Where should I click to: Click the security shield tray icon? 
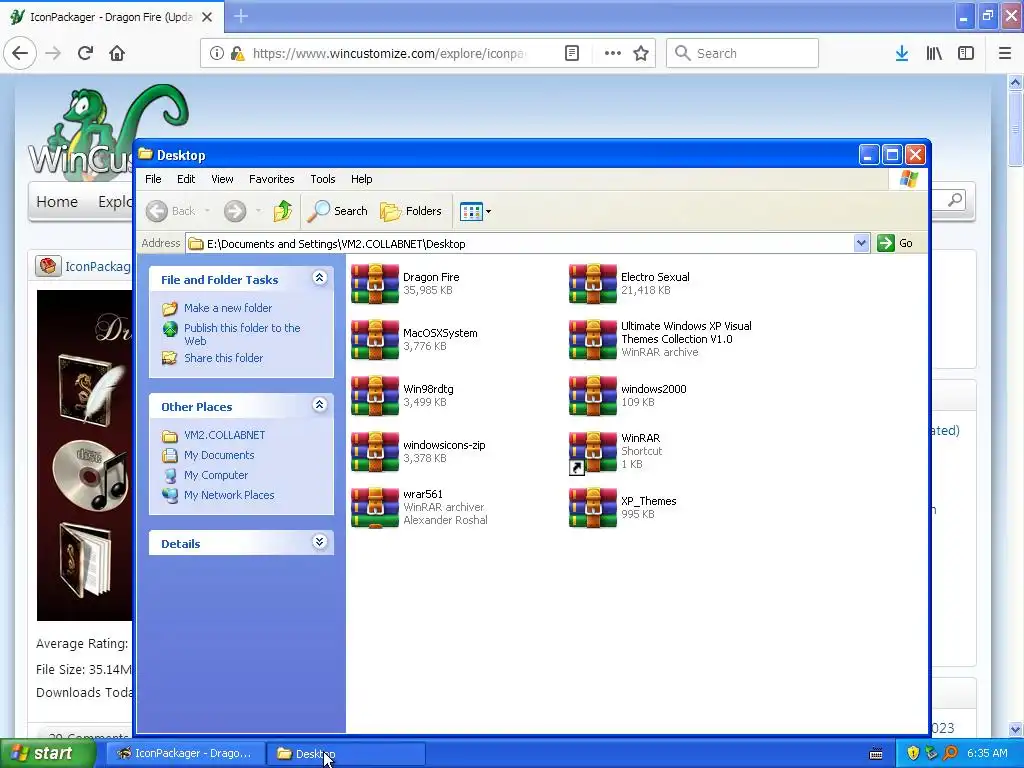point(912,753)
